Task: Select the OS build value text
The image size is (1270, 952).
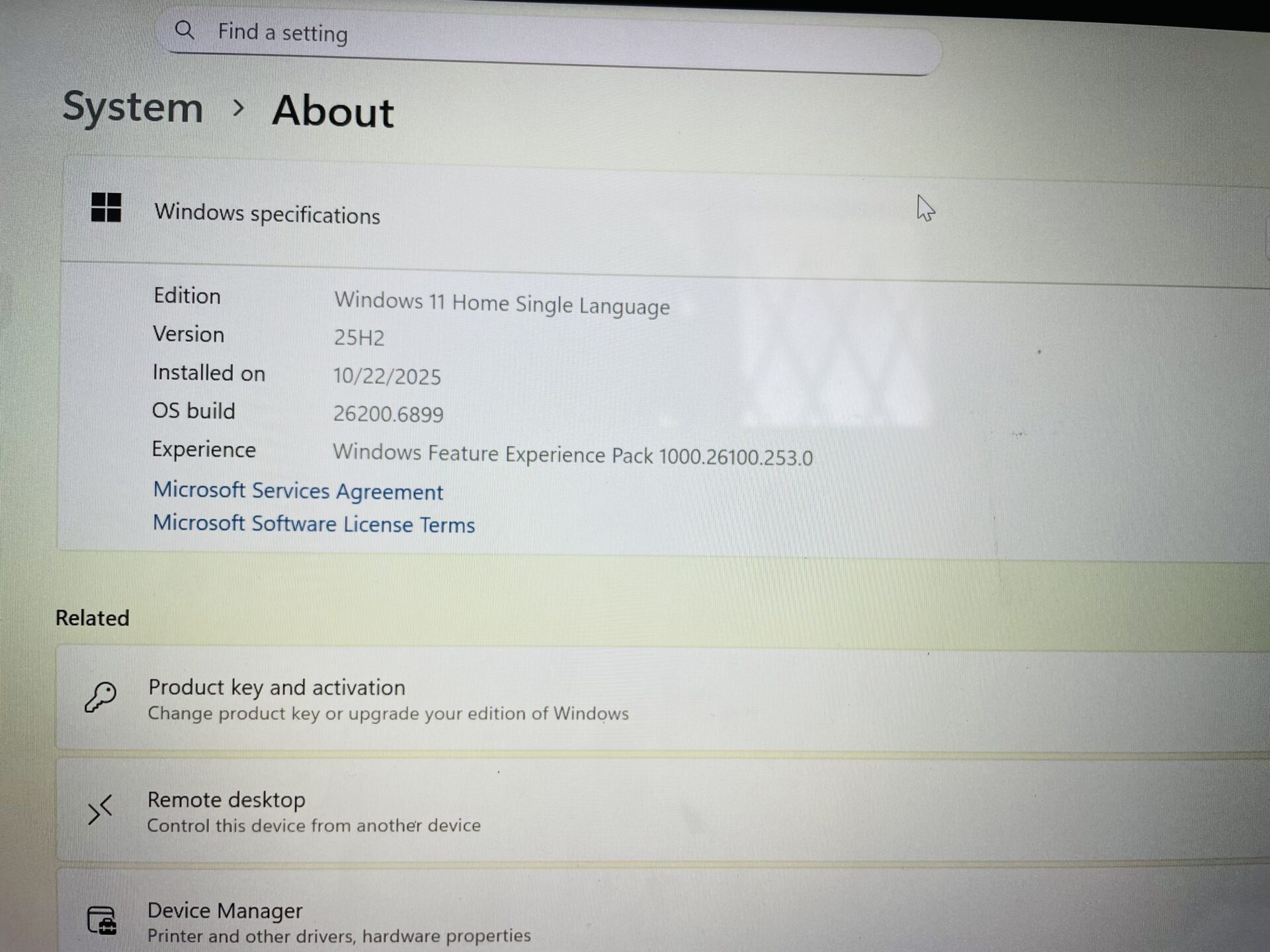Action: [388, 414]
